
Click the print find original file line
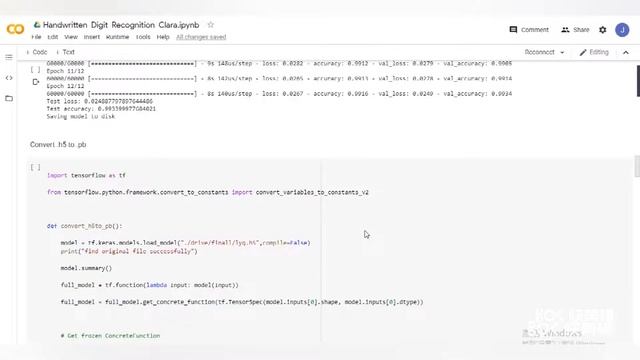tap(129, 251)
